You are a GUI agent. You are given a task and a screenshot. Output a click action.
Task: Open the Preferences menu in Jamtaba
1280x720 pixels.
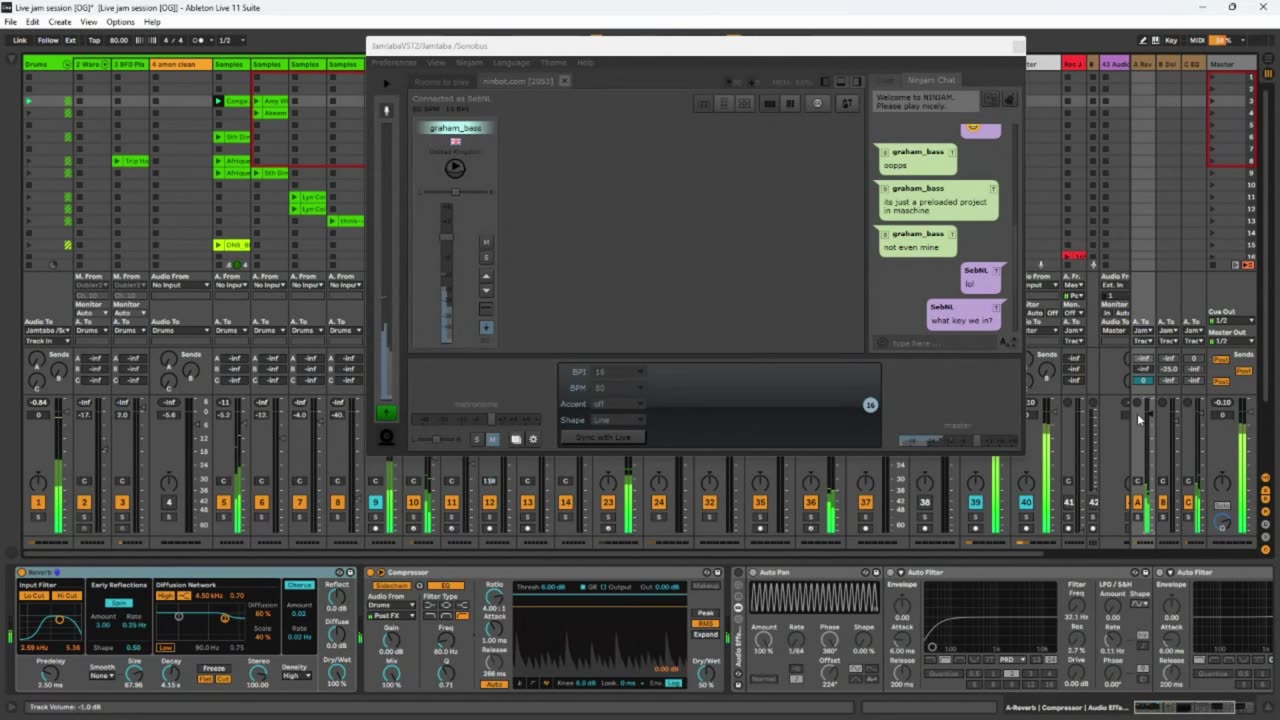point(394,62)
